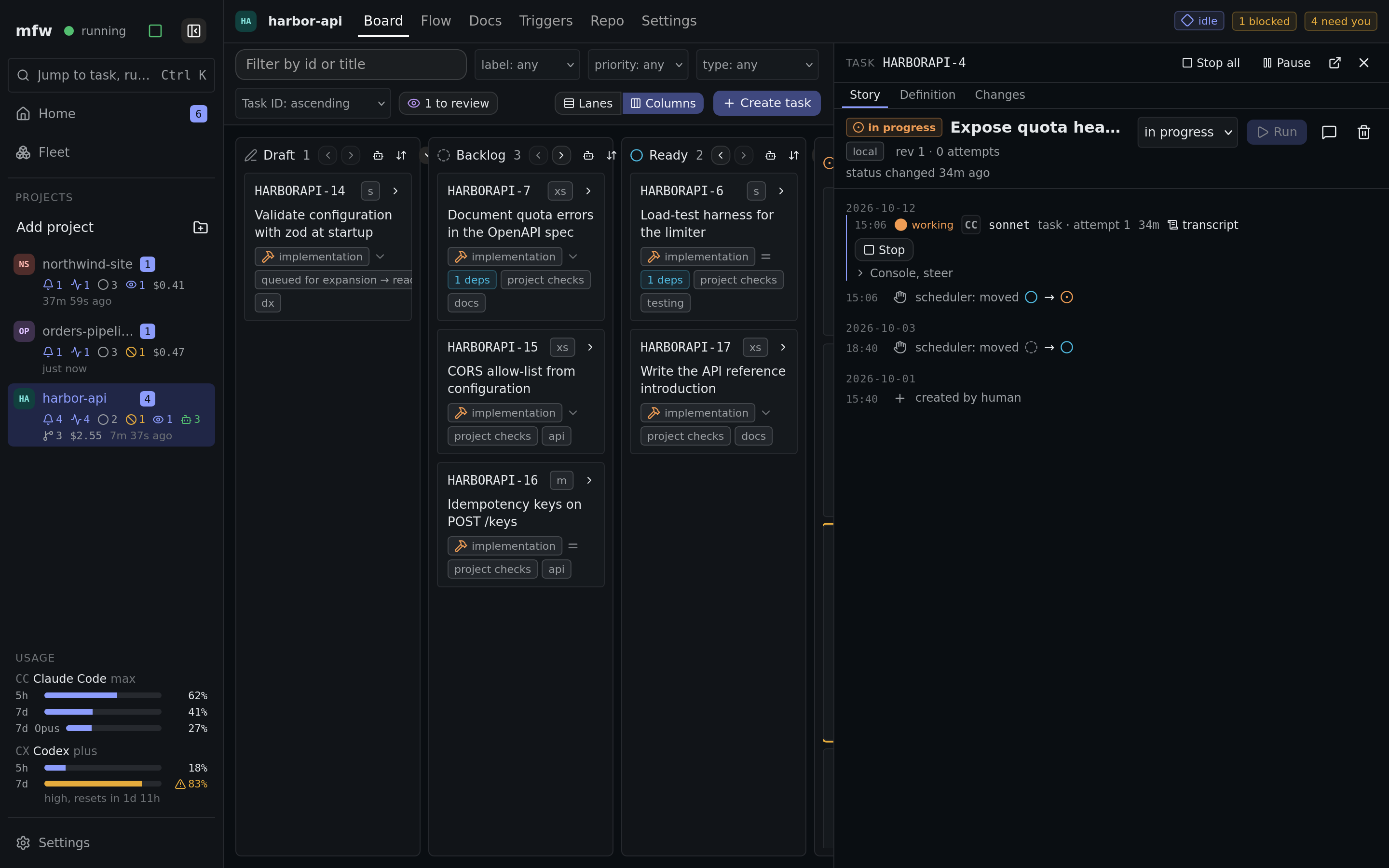Viewport: 1389px width, 868px height.
Task: Click the green square stop icon near running
Action: 155,30
